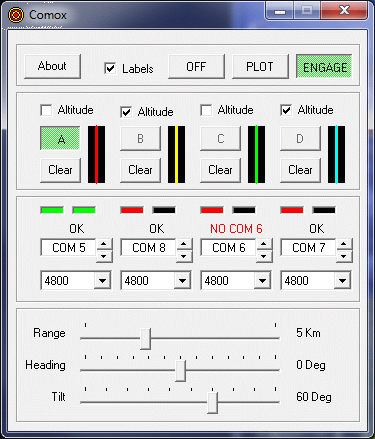Image resolution: width=375 pixels, height=439 pixels.
Task: Uncheck Altitude checkbox for channel D
Action: click(286, 110)
